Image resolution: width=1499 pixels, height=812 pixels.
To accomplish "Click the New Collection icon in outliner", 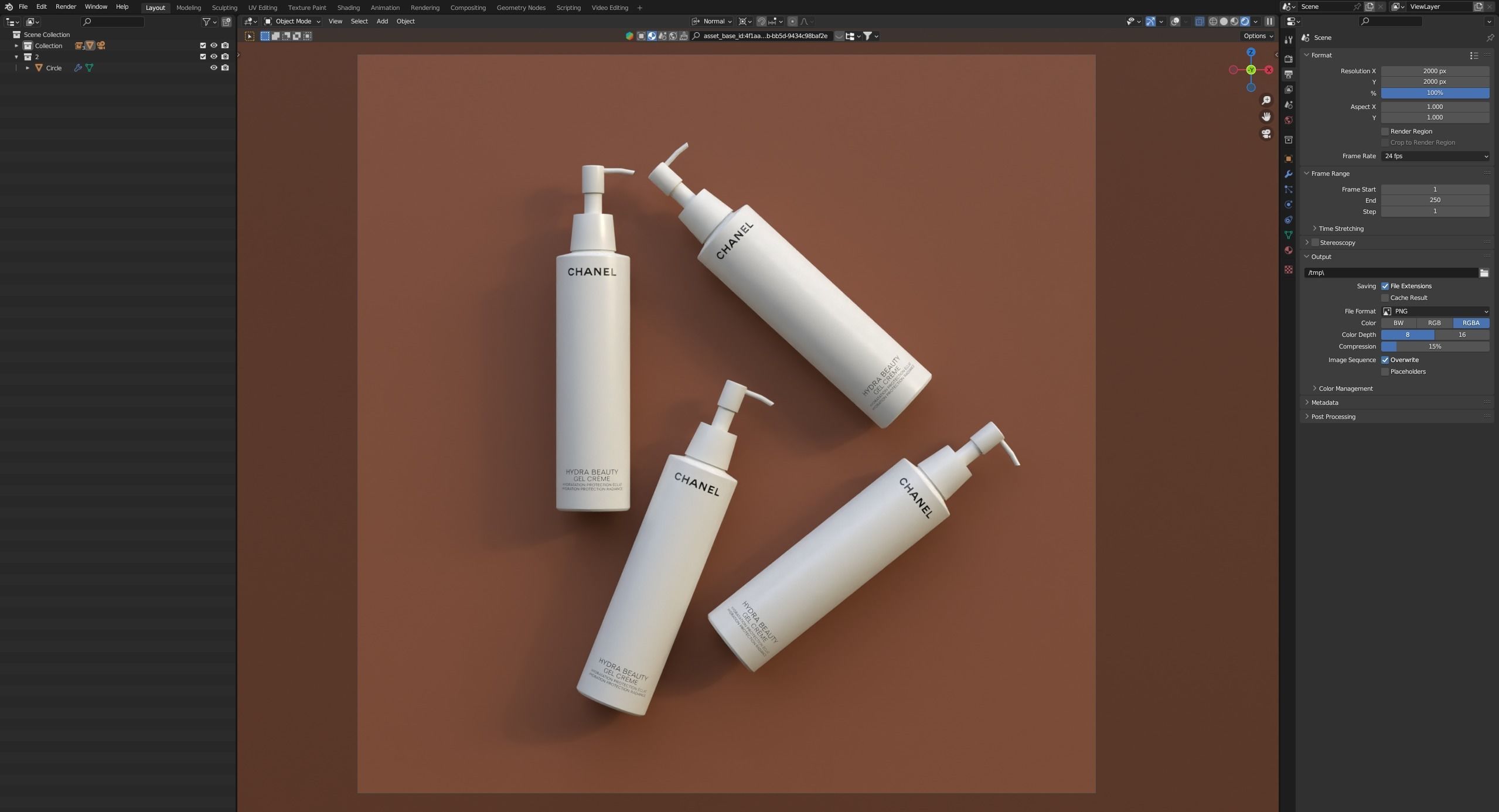I will [x=226, y=22].
